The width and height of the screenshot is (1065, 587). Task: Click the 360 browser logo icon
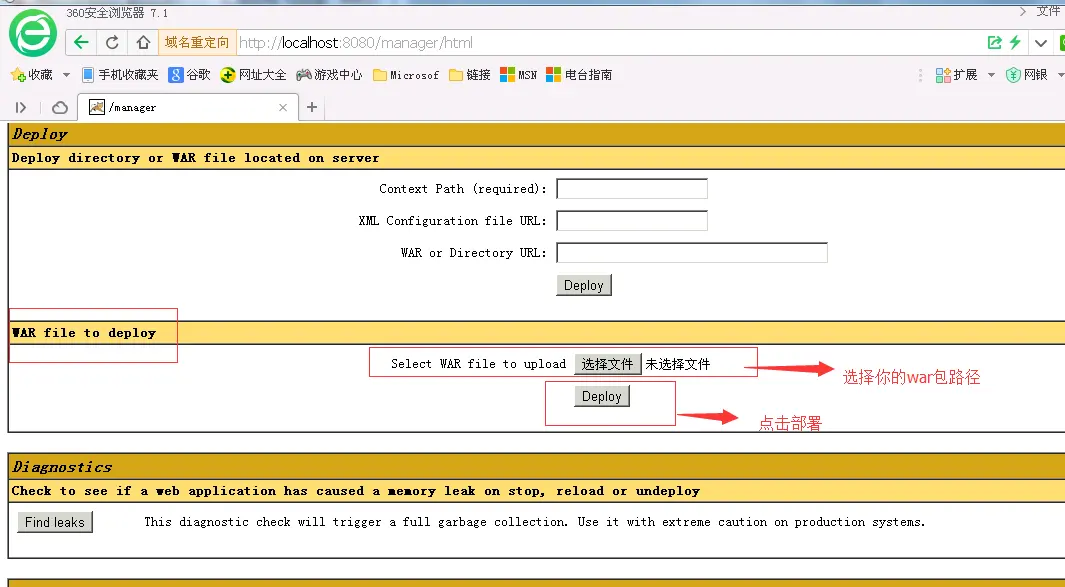[x=33, y=33]
